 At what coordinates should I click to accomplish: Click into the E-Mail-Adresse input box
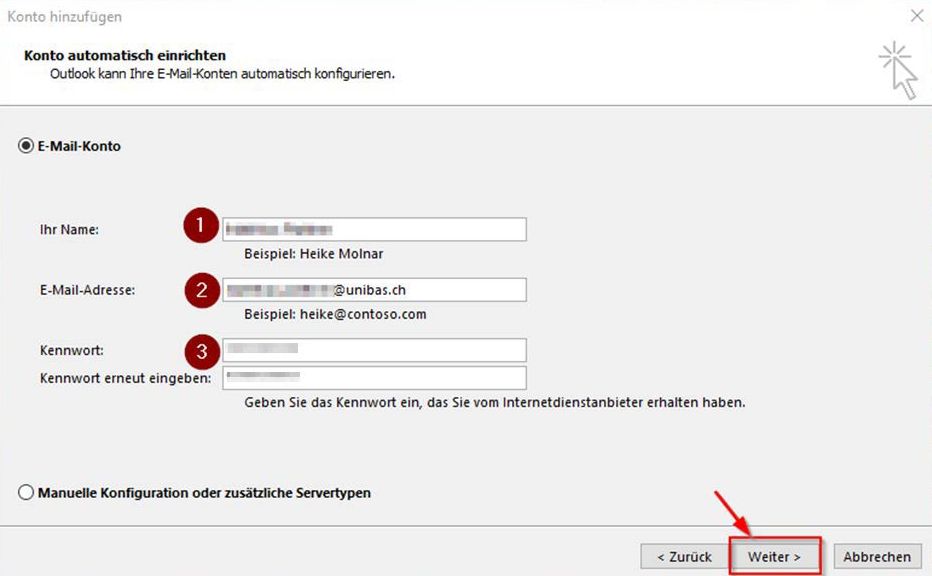pos(374,290)
